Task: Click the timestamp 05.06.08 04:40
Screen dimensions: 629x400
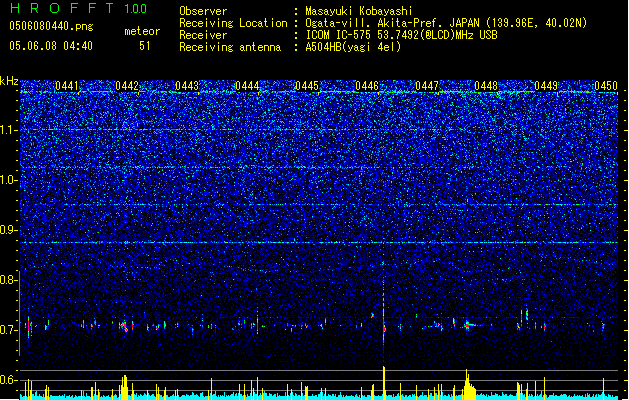Action: 51,46
